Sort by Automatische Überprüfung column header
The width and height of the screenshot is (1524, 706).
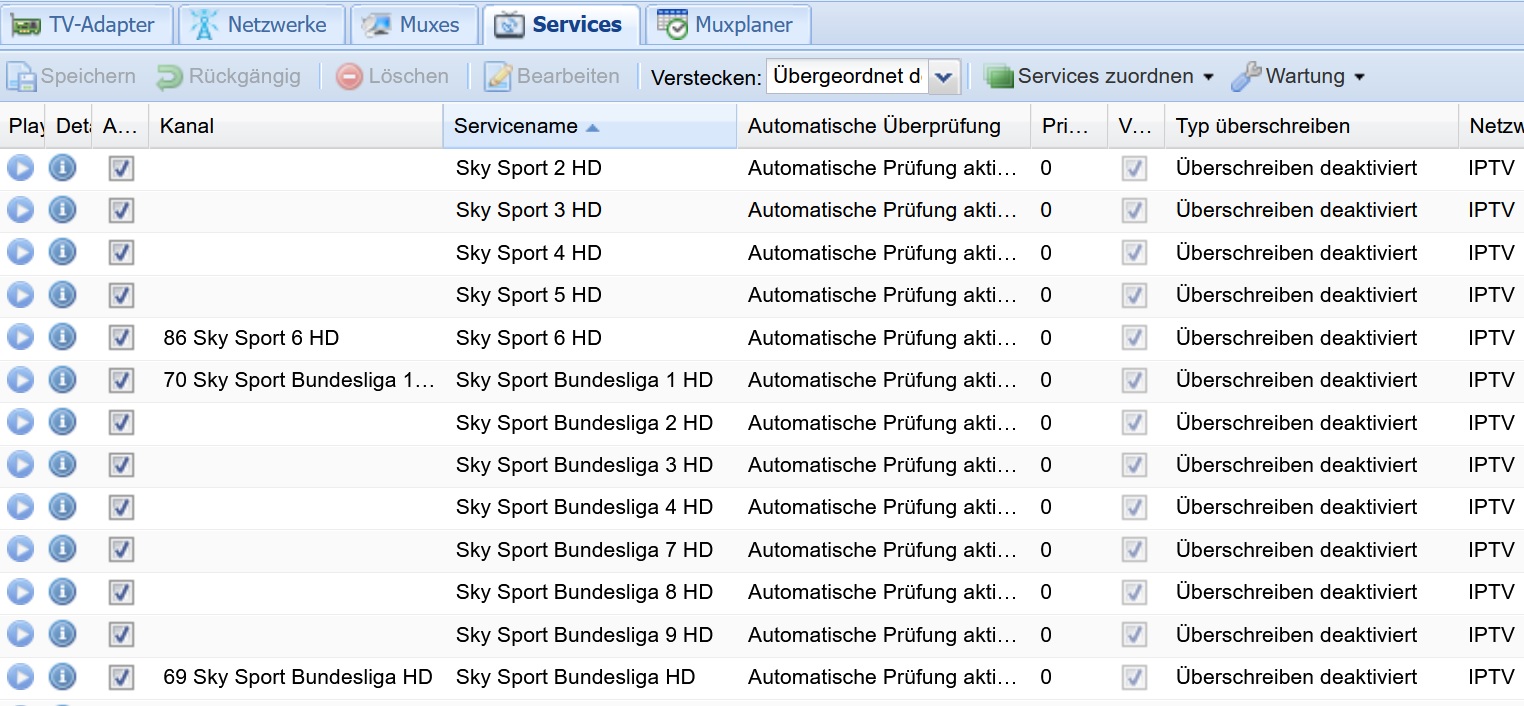[x=884, y=126]
